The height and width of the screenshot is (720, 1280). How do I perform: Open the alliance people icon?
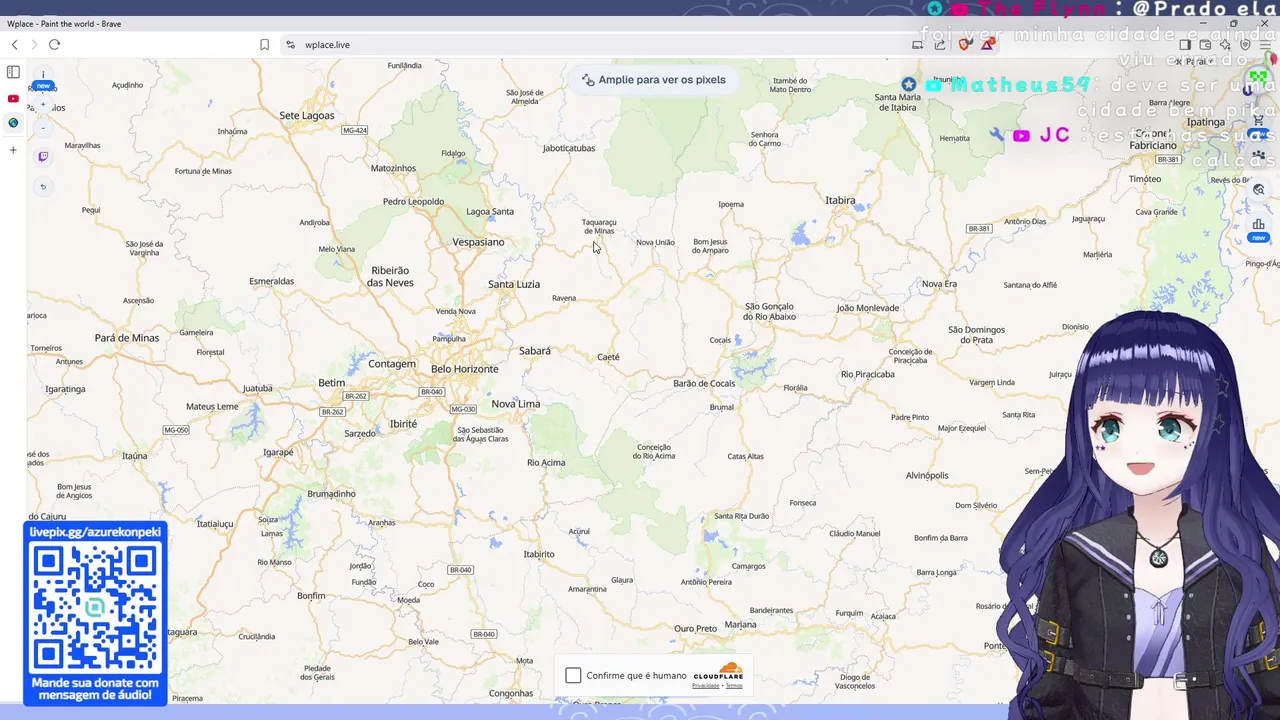point(1258,155)
